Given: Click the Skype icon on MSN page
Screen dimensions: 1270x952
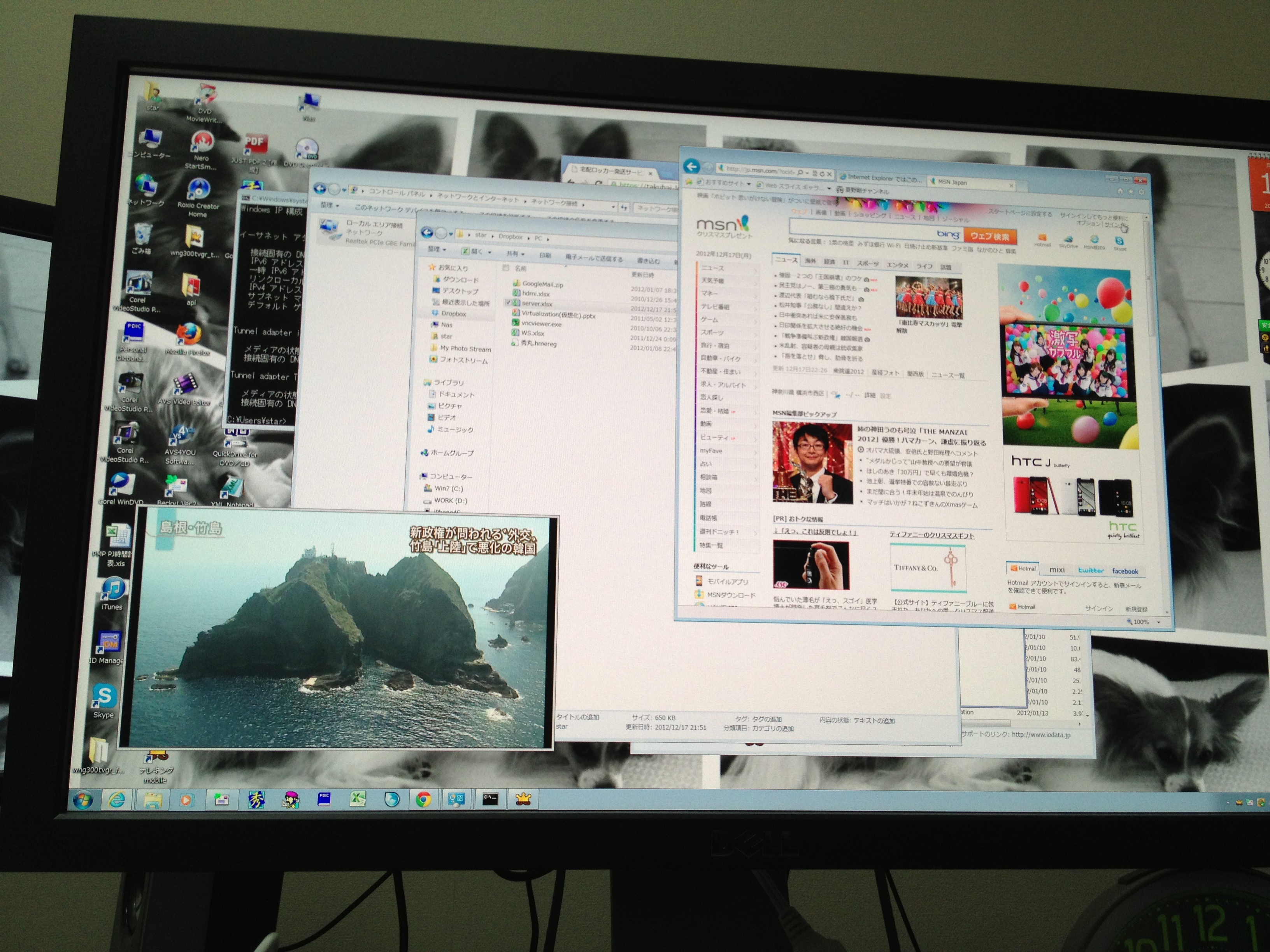Looking at the screenshot, I should point(1119,240).
